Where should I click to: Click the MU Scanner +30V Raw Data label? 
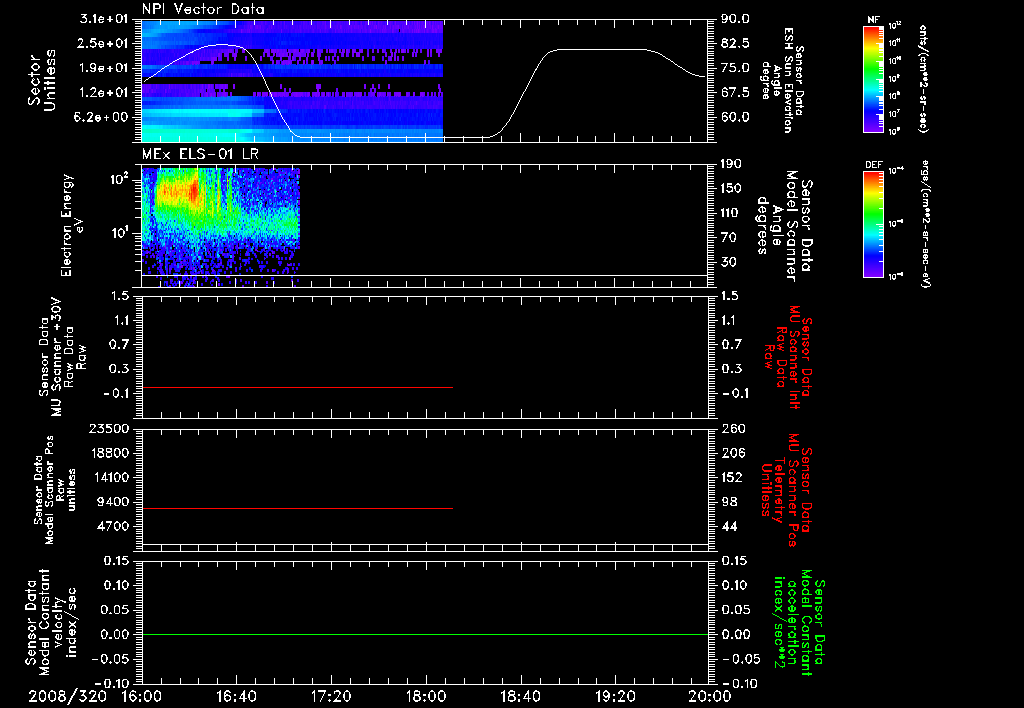tap(62, 357)
